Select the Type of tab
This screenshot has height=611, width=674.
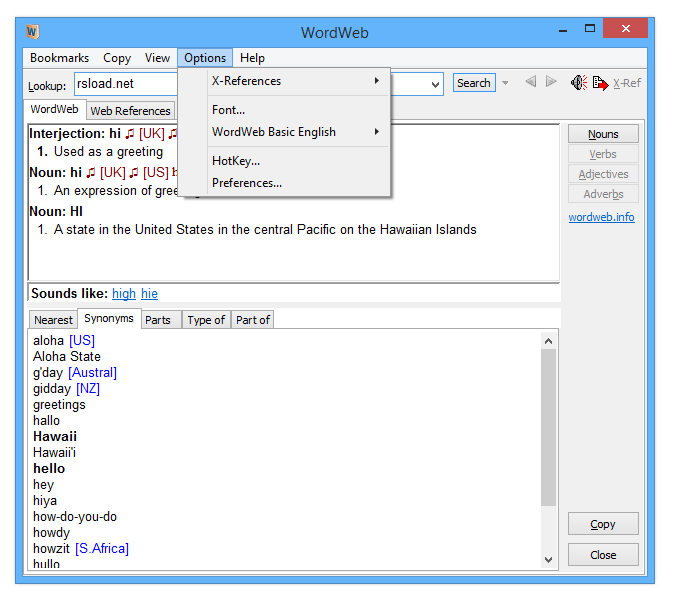[206, 320]
